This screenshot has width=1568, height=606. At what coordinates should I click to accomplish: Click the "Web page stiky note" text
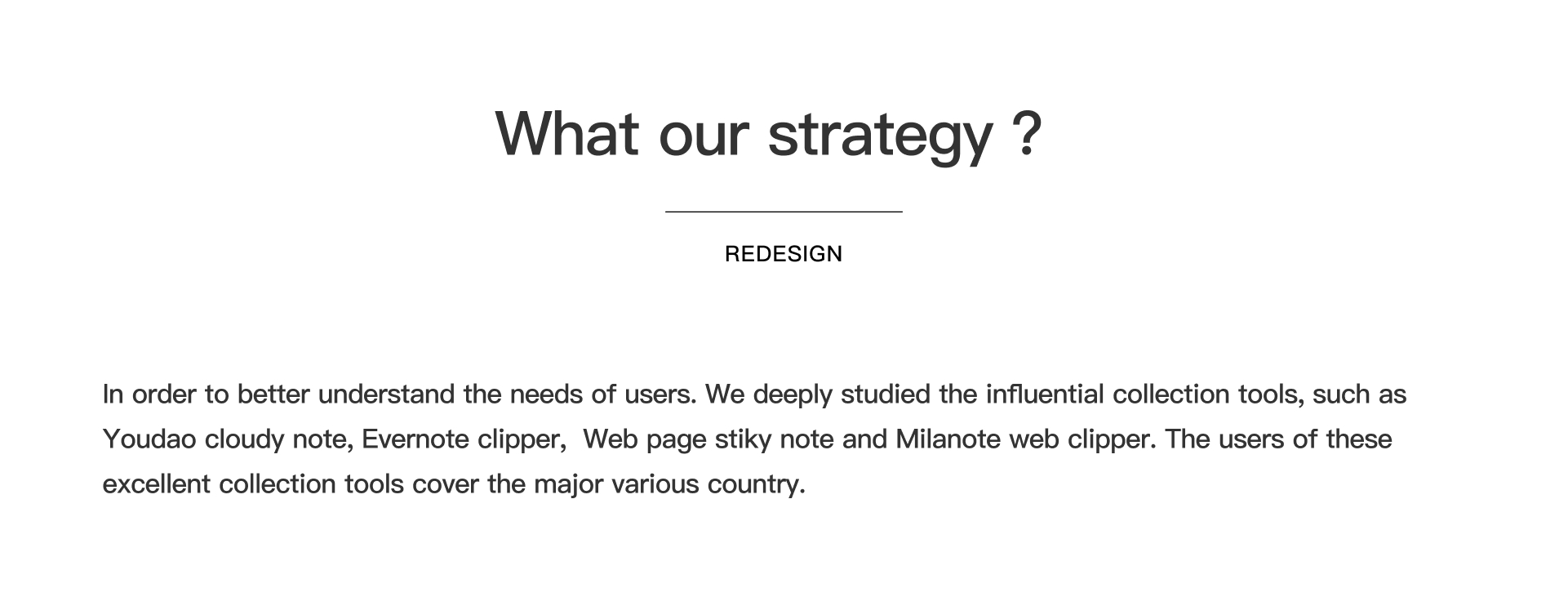click(708, 439)
